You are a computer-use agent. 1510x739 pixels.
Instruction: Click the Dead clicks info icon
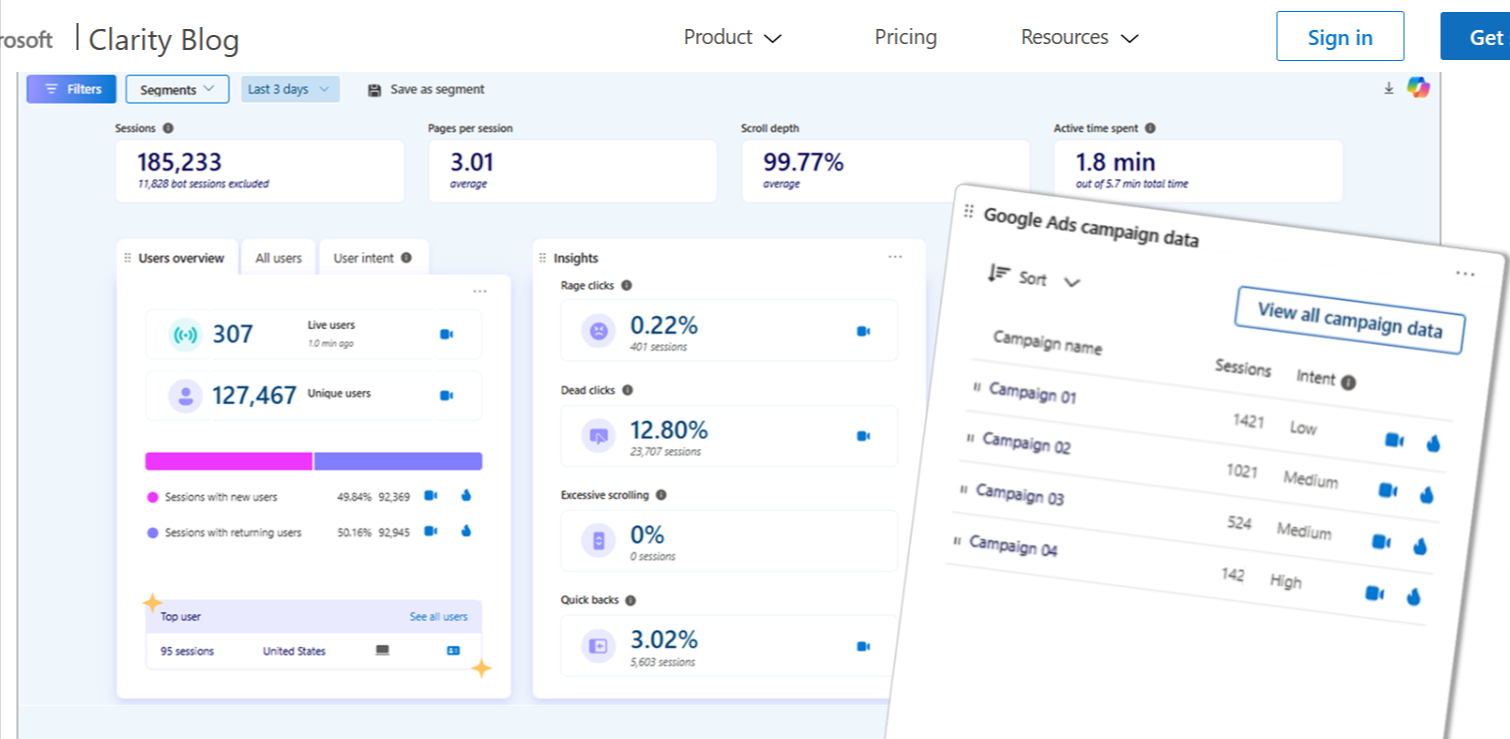point(627,390)
